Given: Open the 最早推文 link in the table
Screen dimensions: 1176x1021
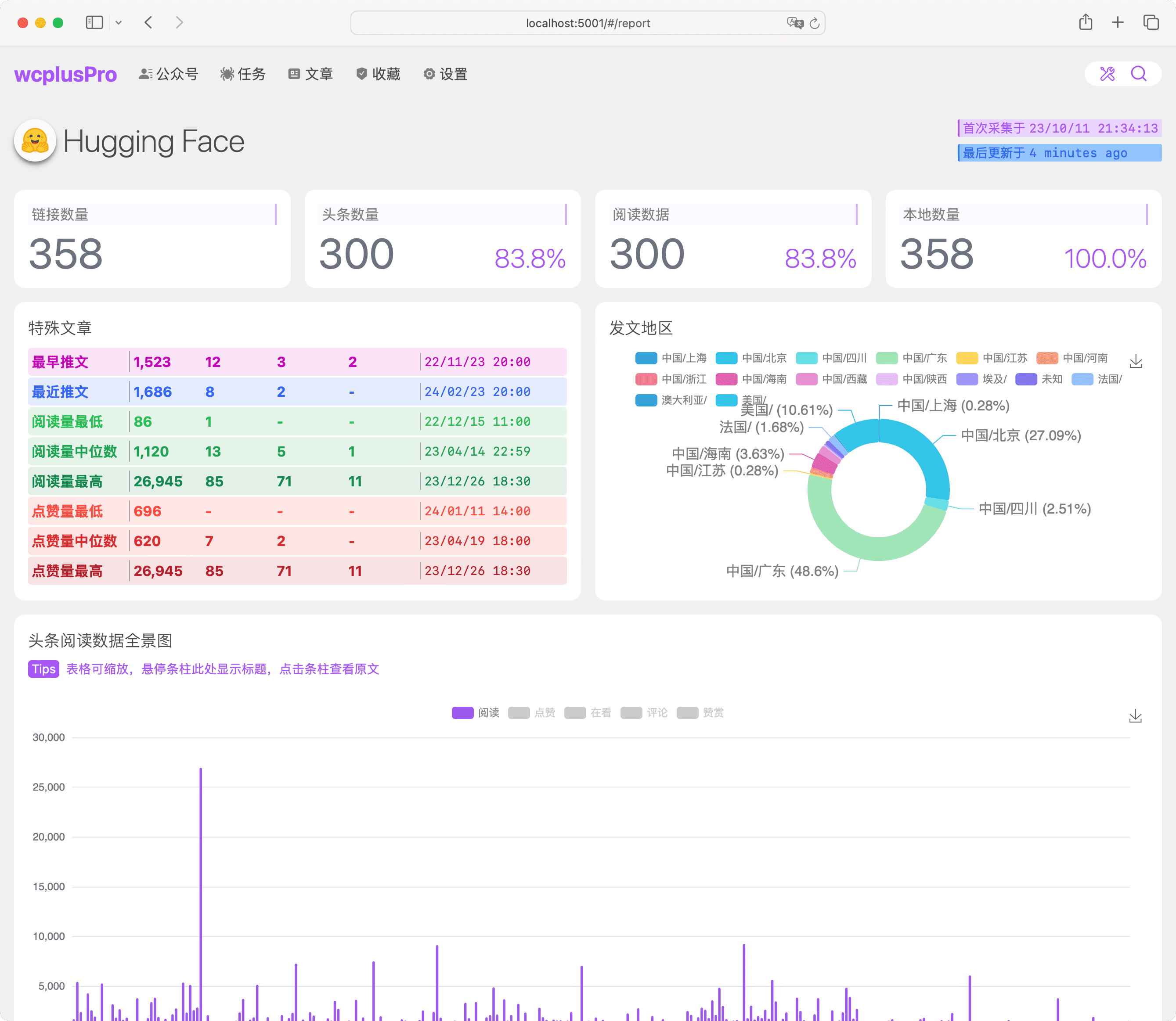Looking at the screenshot, I should click(59, 361).
